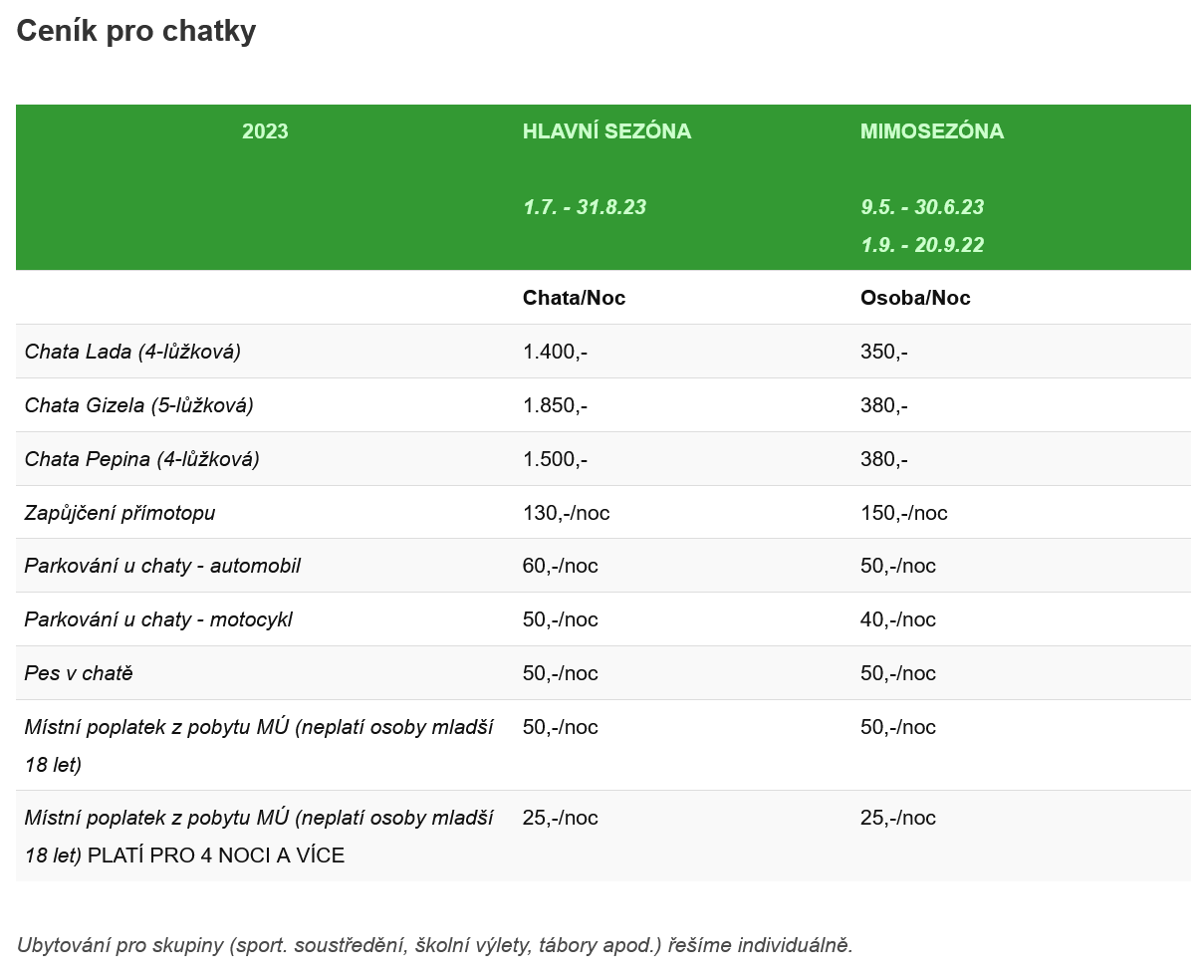This screenshot has width=1204, height=980.
Task: Select the 1.850,- price cell
Action: 555,405
